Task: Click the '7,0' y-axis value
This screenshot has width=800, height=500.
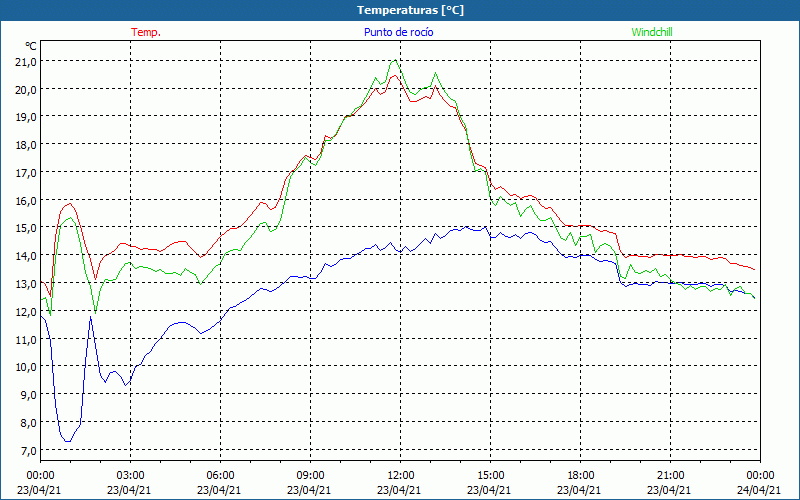Action: [x=29, y=451]
